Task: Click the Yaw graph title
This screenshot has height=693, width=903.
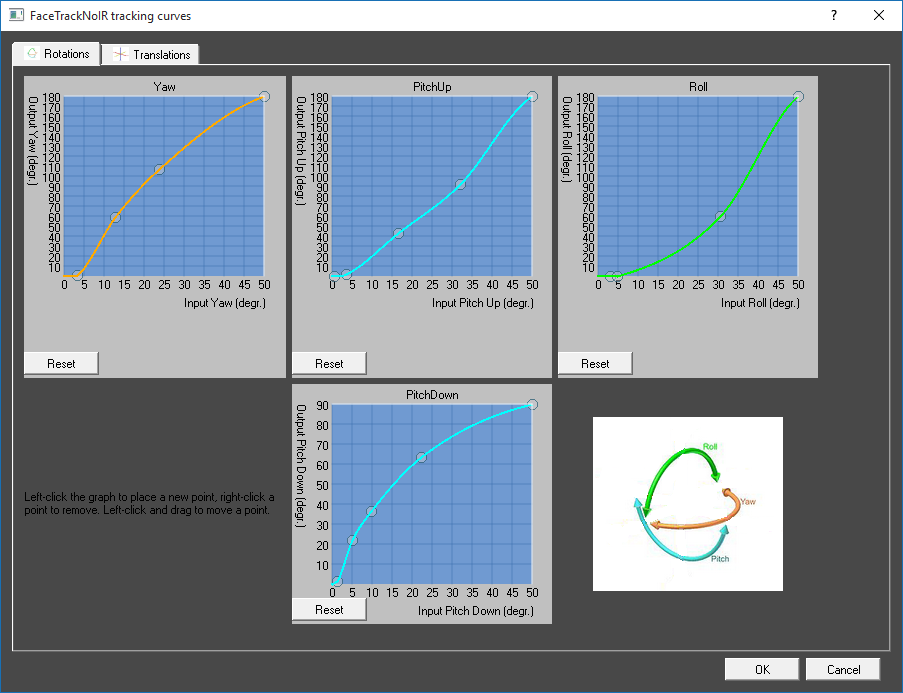Action: tap(164, 87)
